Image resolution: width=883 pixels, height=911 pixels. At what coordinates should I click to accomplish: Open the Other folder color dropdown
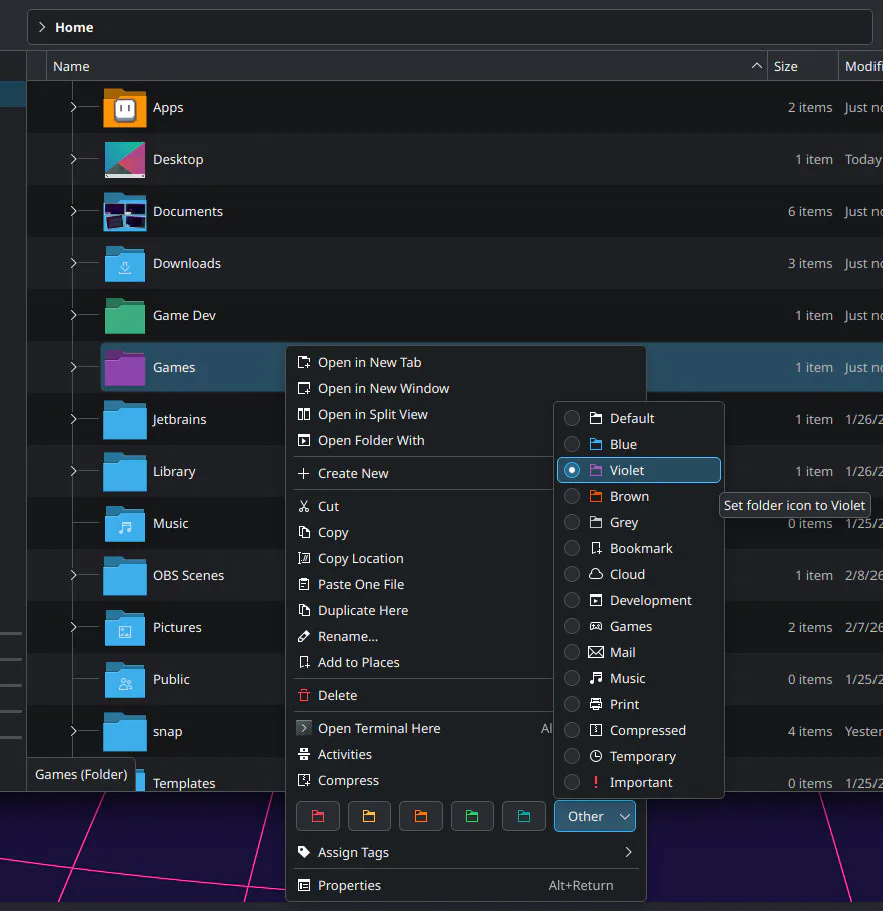[595, 816]
